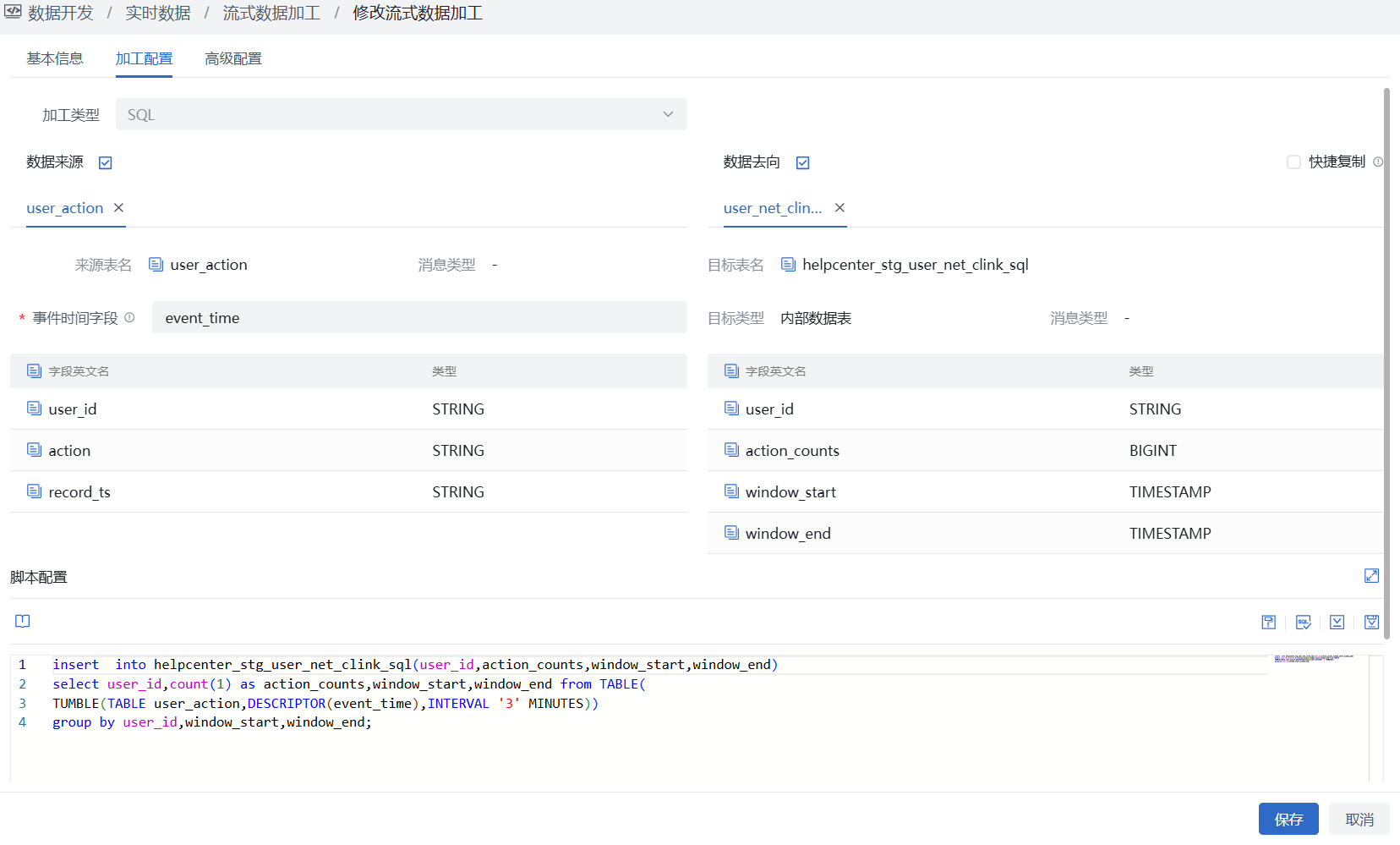Click the download arrow icon above script editor
Image resolution: width=1400 pixels, height=845 pixels.
tap(1337, 622)
